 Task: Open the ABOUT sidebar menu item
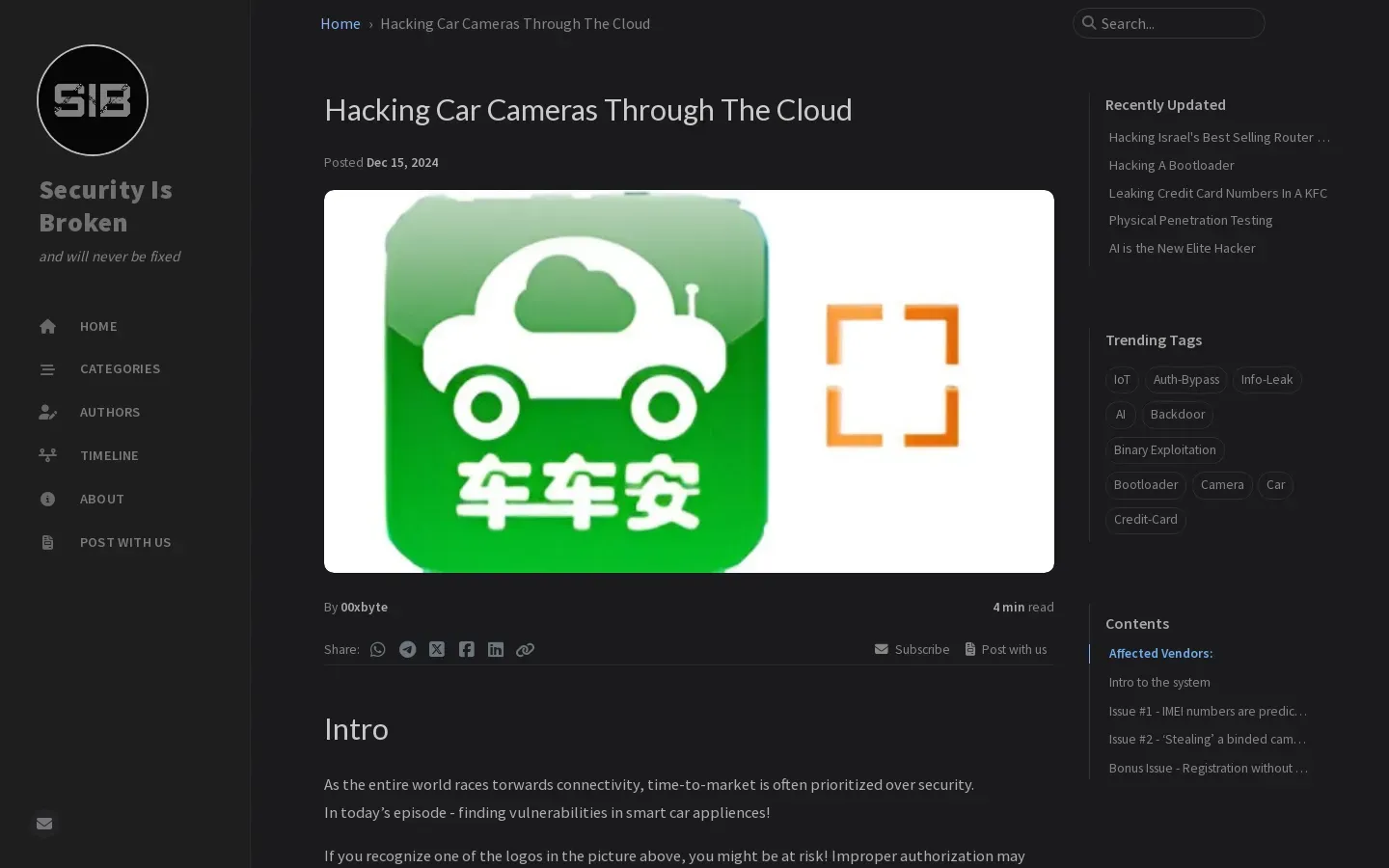click(x=125, y=499)
